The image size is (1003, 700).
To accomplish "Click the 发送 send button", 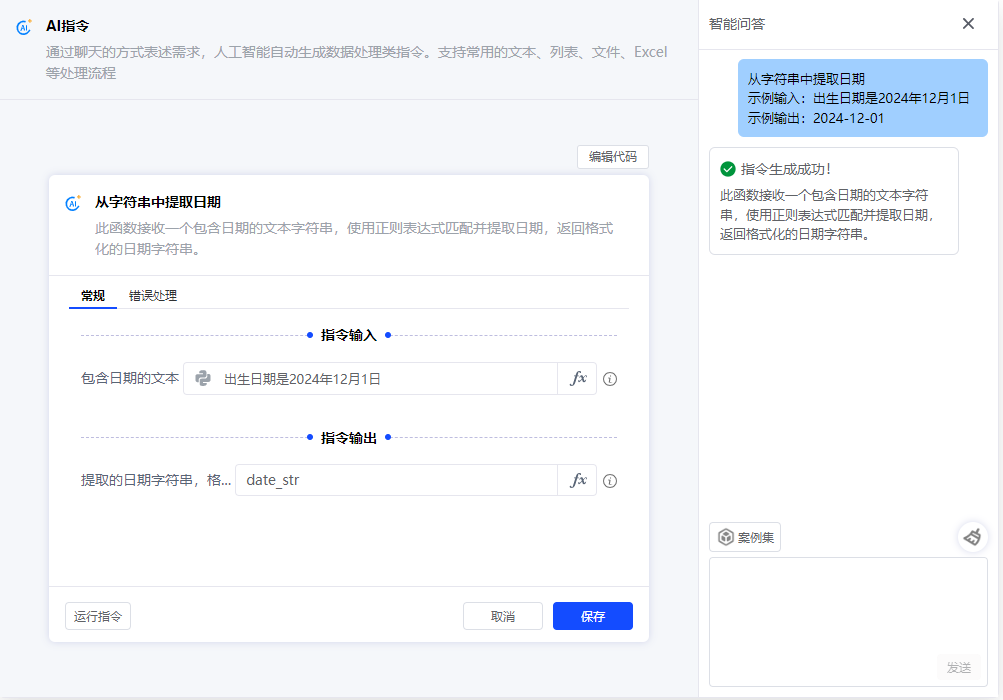I will (x=958, y=667).
